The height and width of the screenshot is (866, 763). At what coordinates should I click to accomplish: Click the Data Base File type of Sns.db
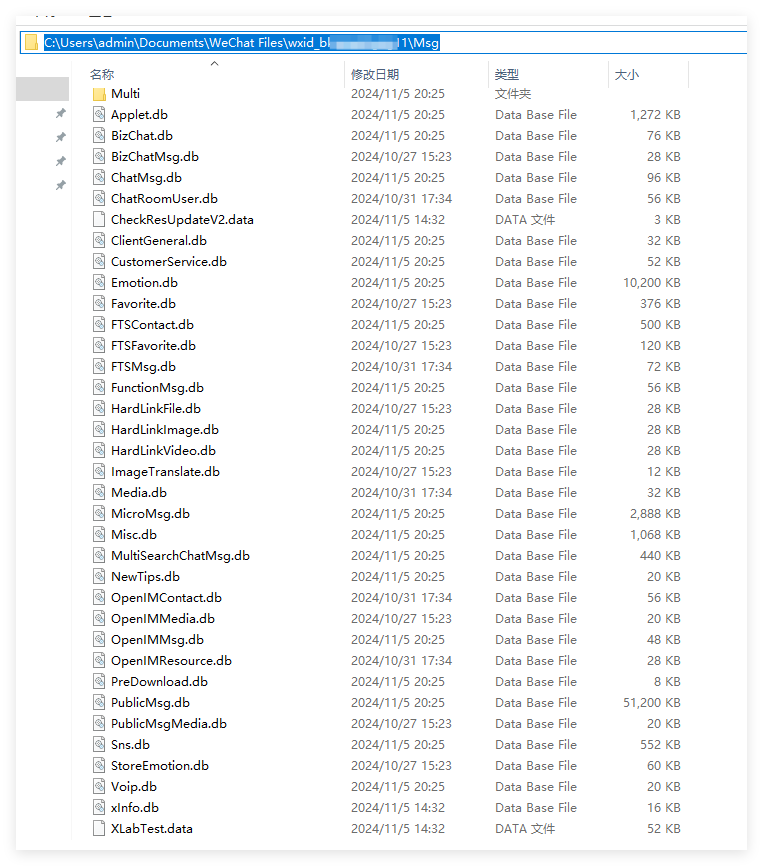[x=536, y=744]
